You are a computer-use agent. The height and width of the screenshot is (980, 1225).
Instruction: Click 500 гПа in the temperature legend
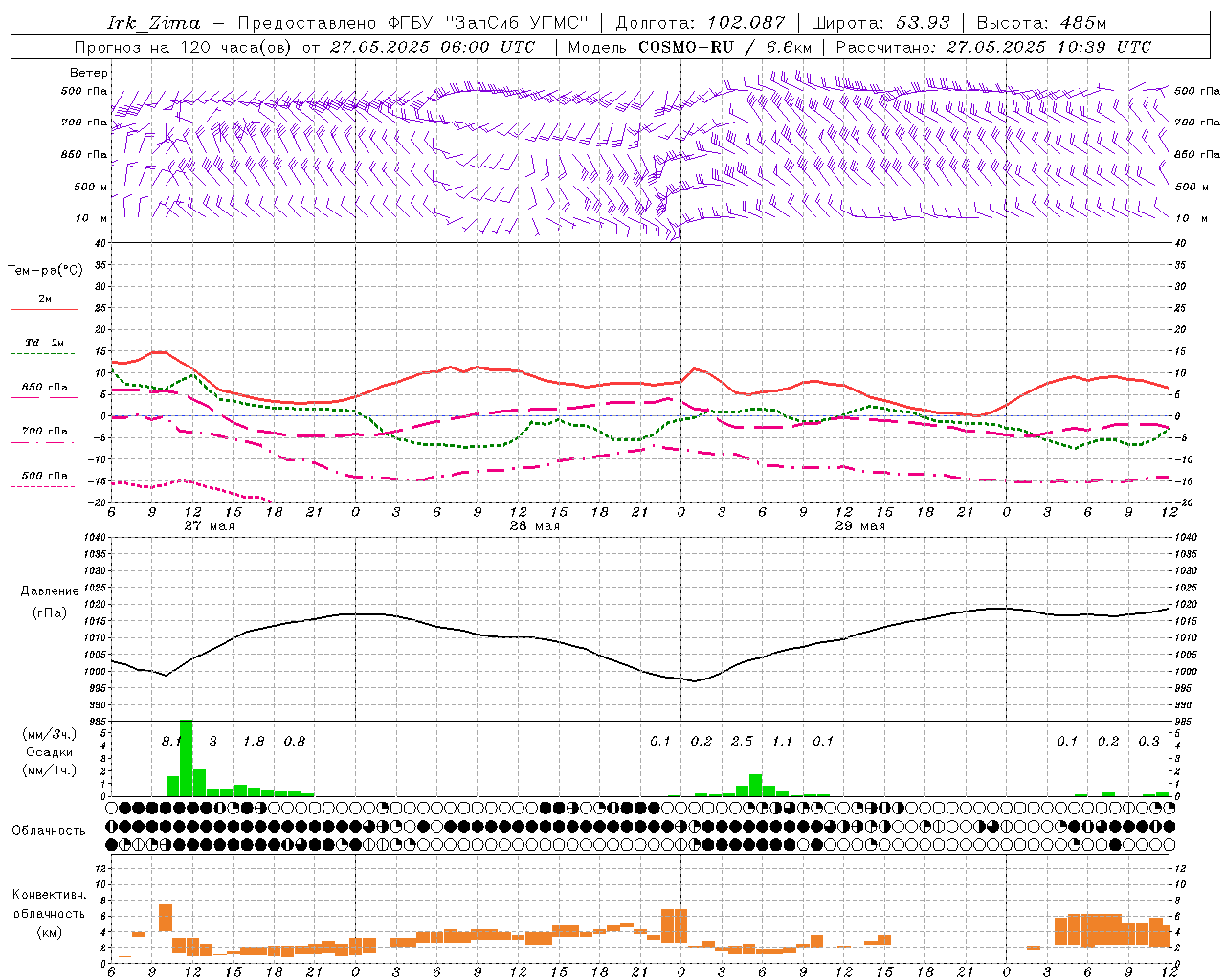(x=45, y=476)
